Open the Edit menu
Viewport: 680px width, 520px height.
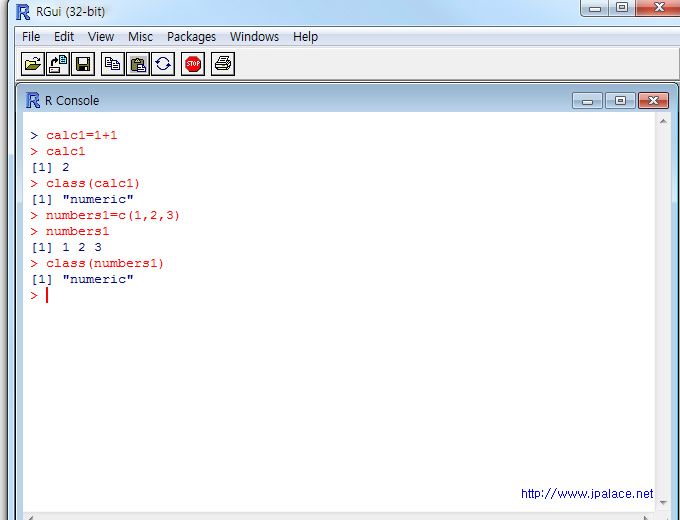(64, 37)
